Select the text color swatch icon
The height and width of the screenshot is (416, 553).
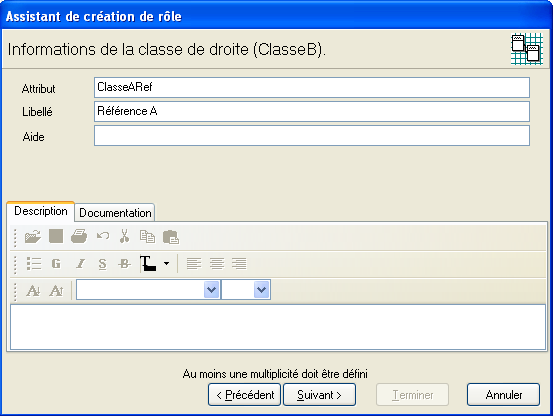pos(148,264)
